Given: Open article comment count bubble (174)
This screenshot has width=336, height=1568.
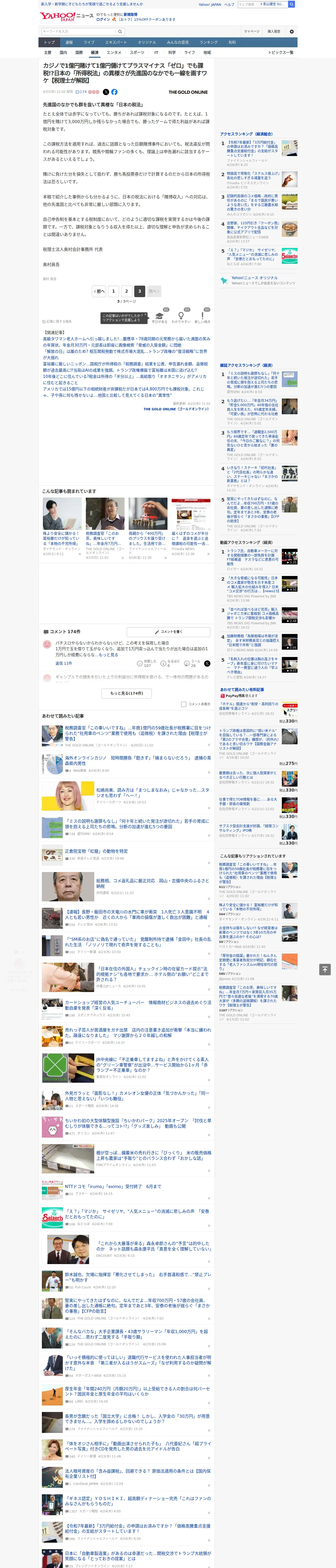Looking at the screenshot, I should [81, 92].
